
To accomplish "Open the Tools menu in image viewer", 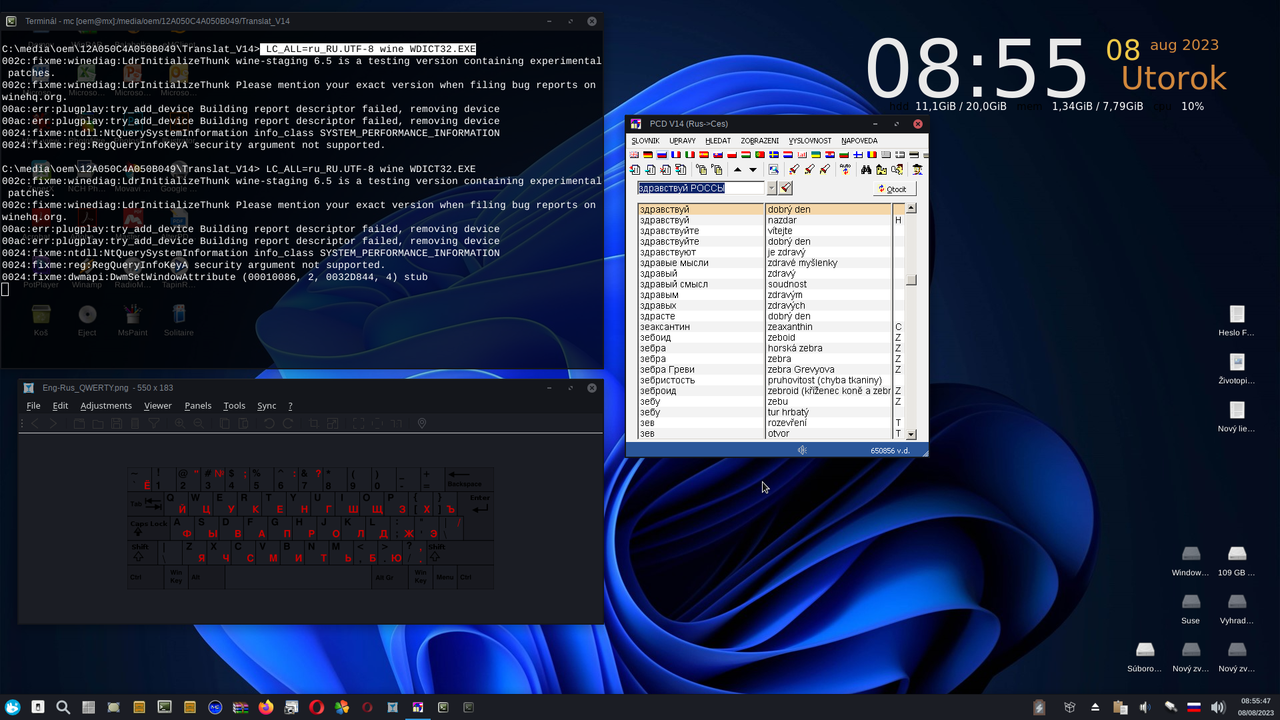I will (234, 406).
